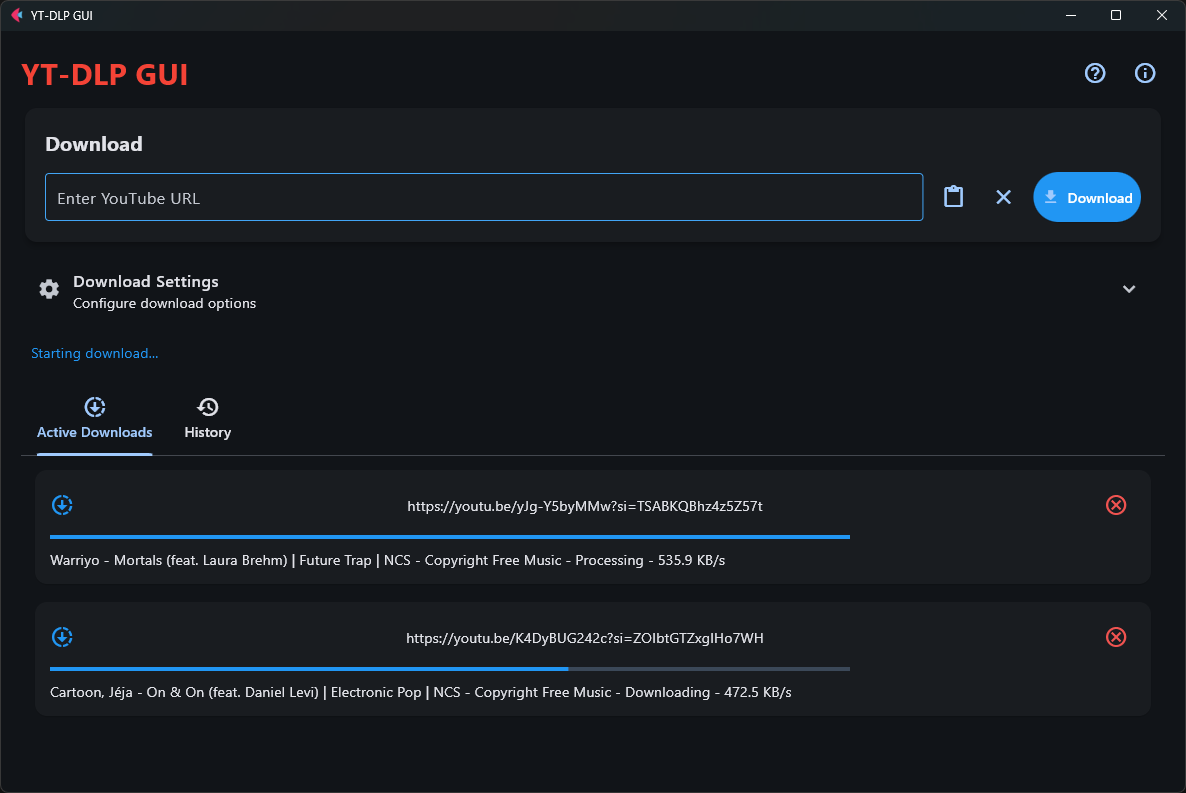Click the Download Settings gear icon
The image size is (1186, 793).
(48, 288)
